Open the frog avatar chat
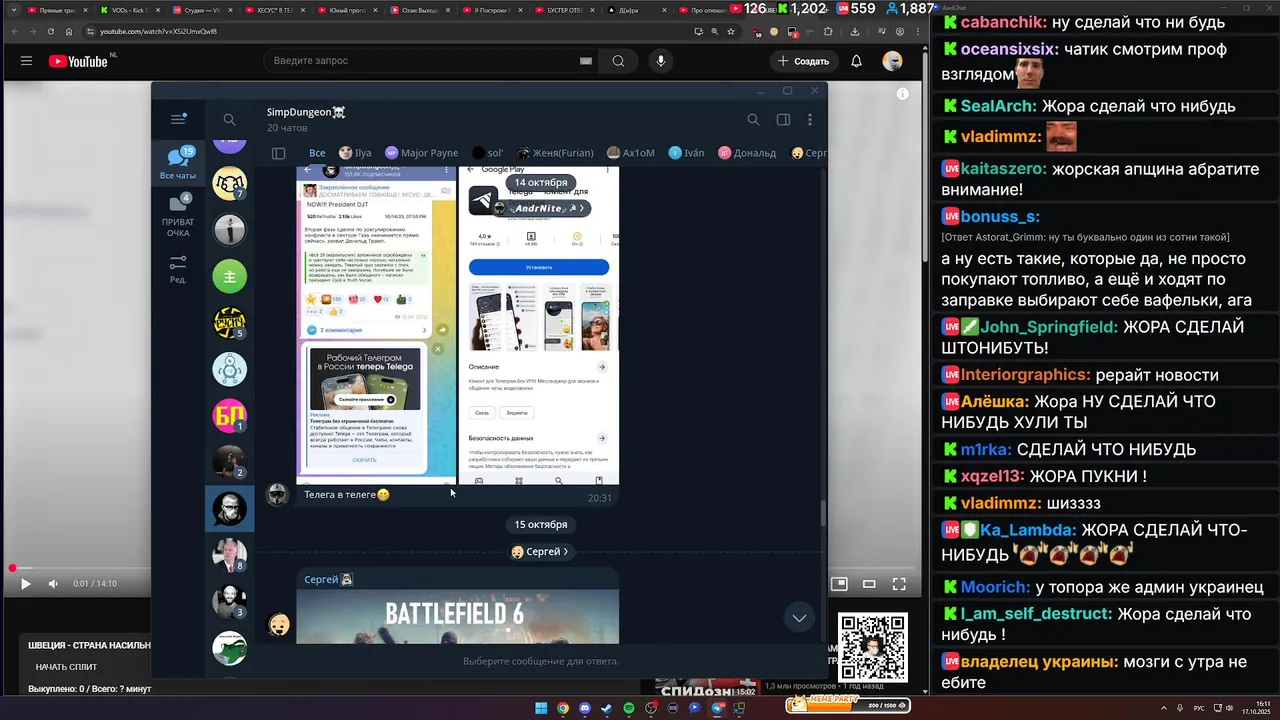 (230, 647)
